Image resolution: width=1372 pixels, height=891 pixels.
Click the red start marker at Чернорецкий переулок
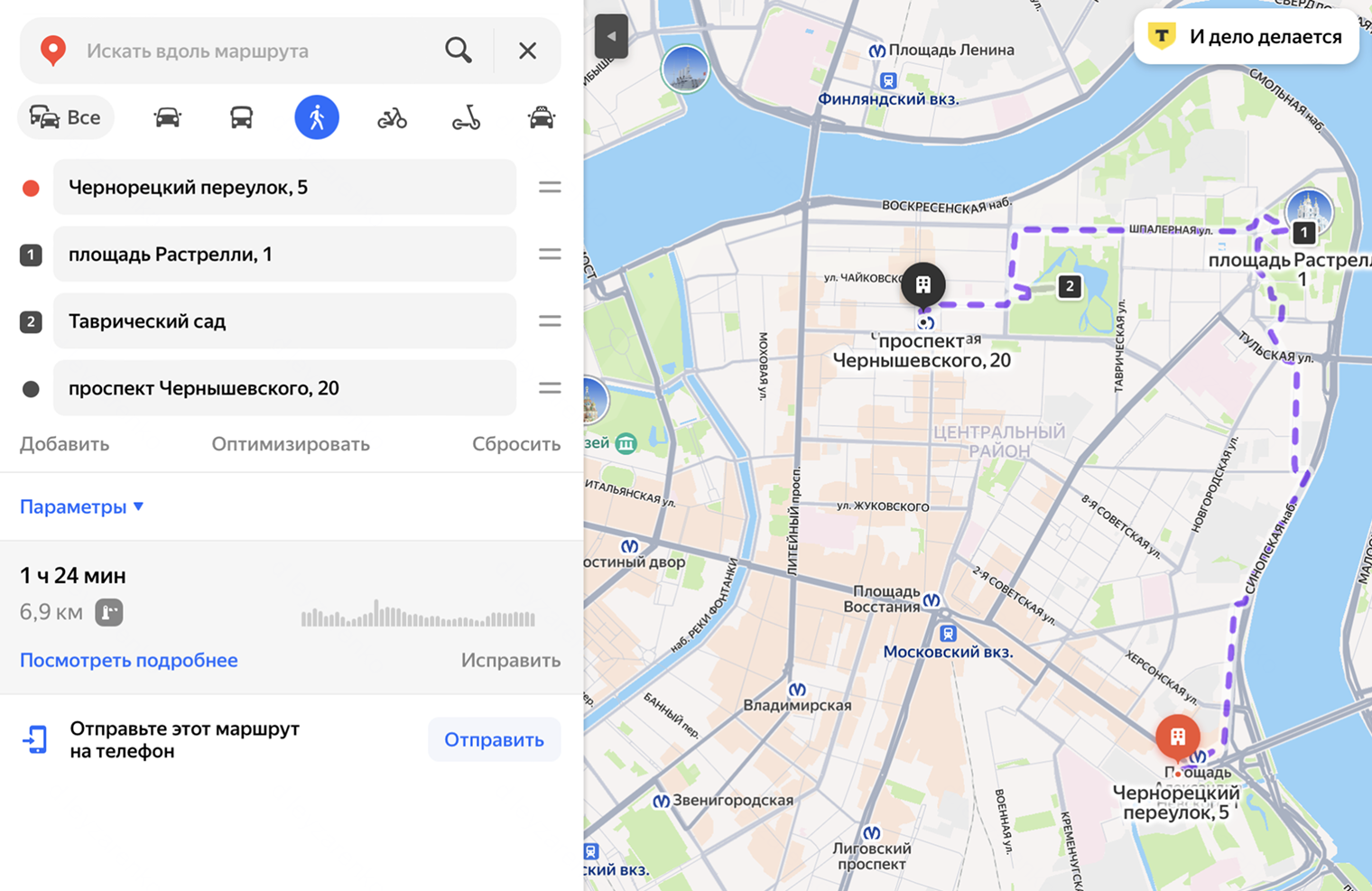tap(1178, 738)
